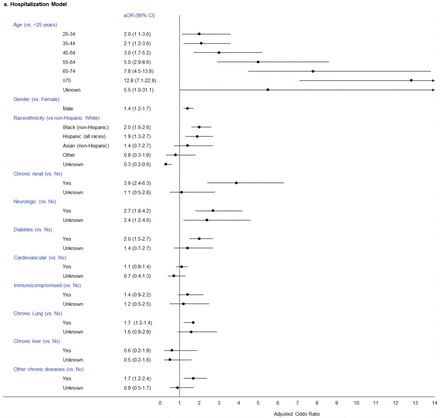Screen dimensions: 440x418
Task: Select the 'aOR (95% CI)' column header
Action: click(x=139, y=15)
